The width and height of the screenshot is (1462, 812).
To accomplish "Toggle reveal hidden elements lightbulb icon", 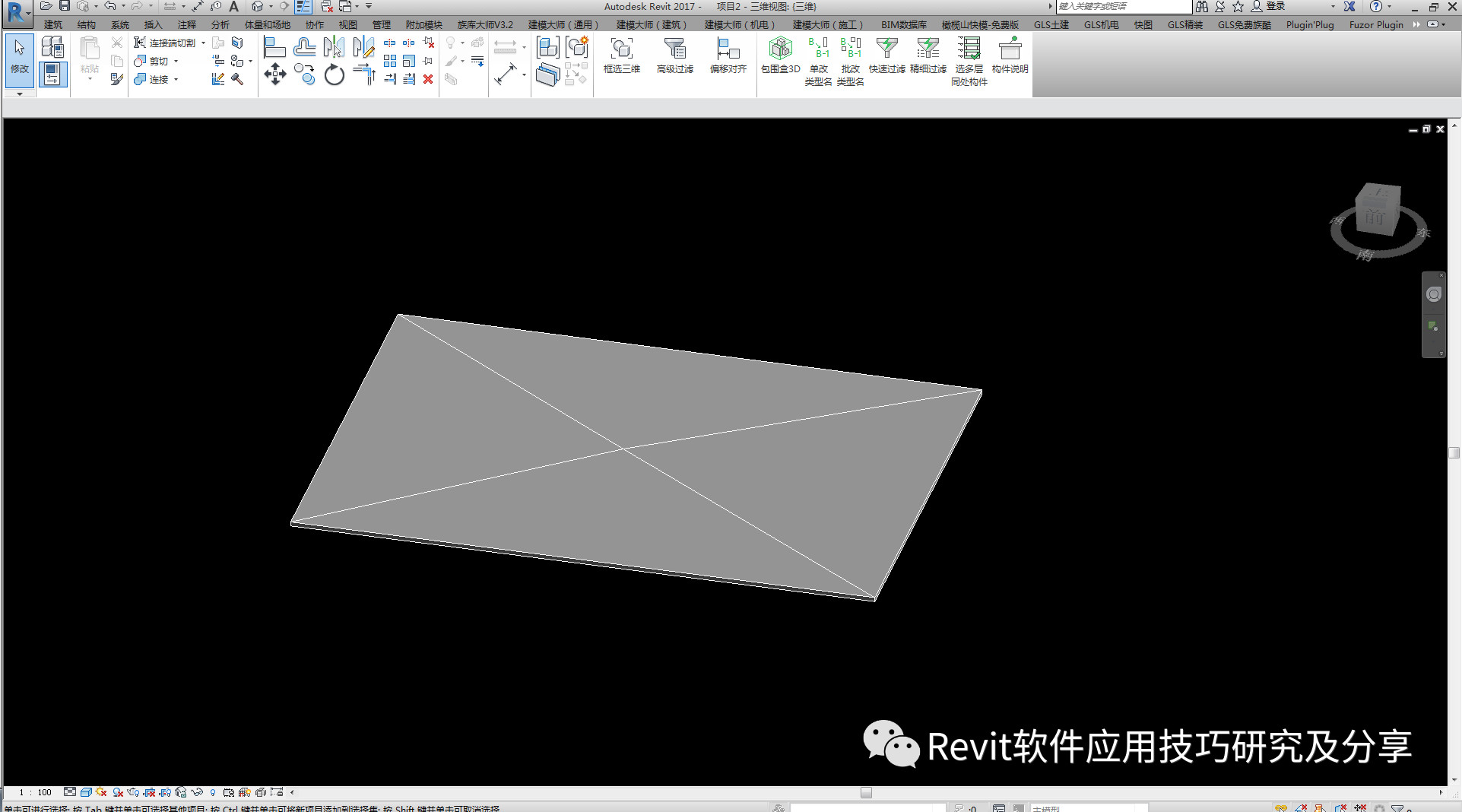I will pyautogui.click(x=213, y=792).
